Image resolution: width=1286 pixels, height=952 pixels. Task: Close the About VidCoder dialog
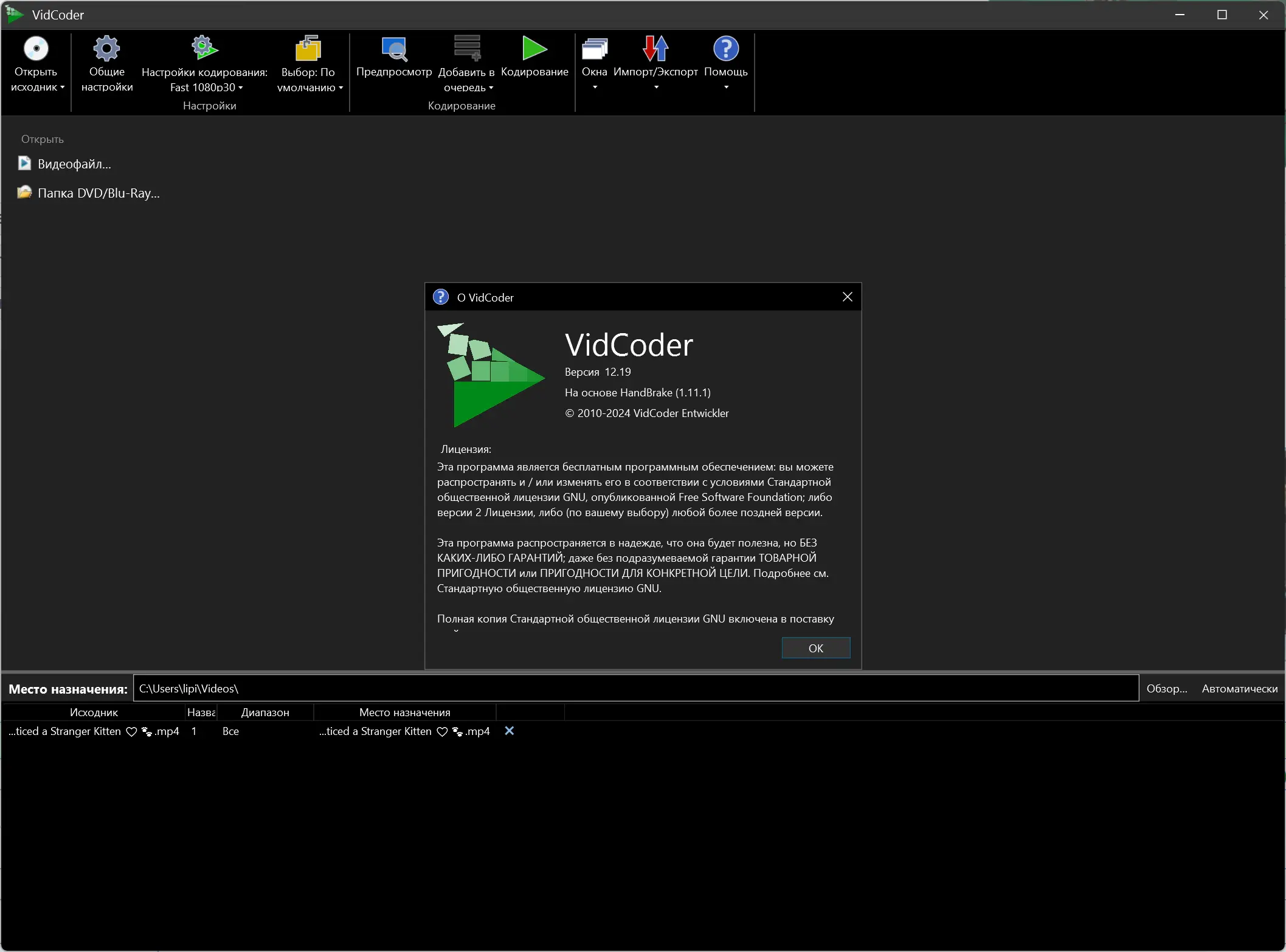click(847, 297)
